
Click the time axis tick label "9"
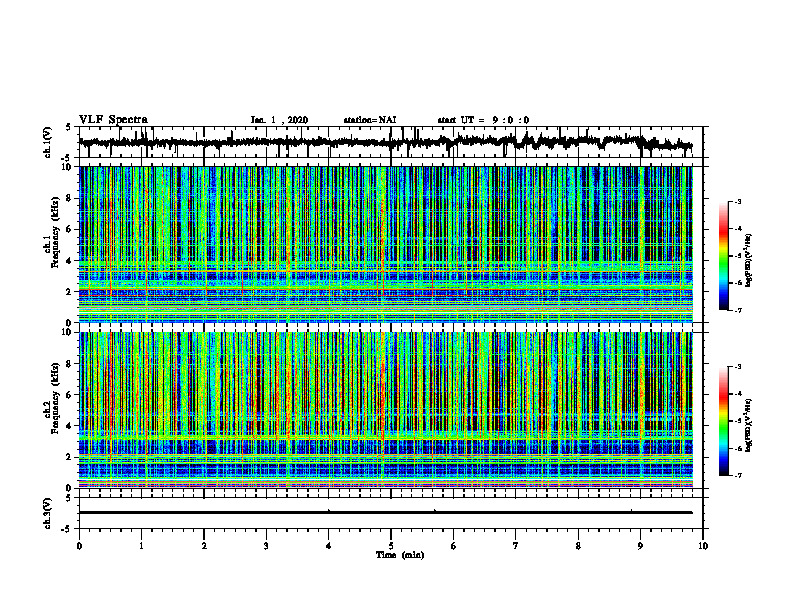pos(640,546)
